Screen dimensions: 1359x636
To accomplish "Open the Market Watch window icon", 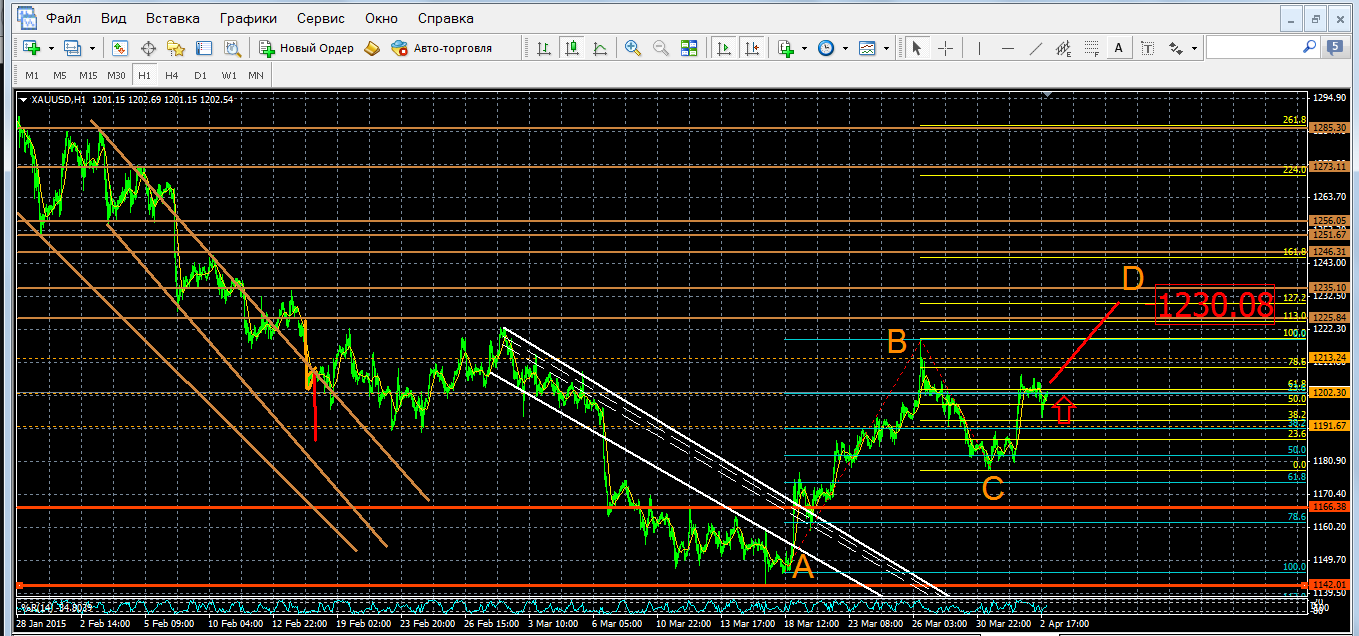I will 120,48.
